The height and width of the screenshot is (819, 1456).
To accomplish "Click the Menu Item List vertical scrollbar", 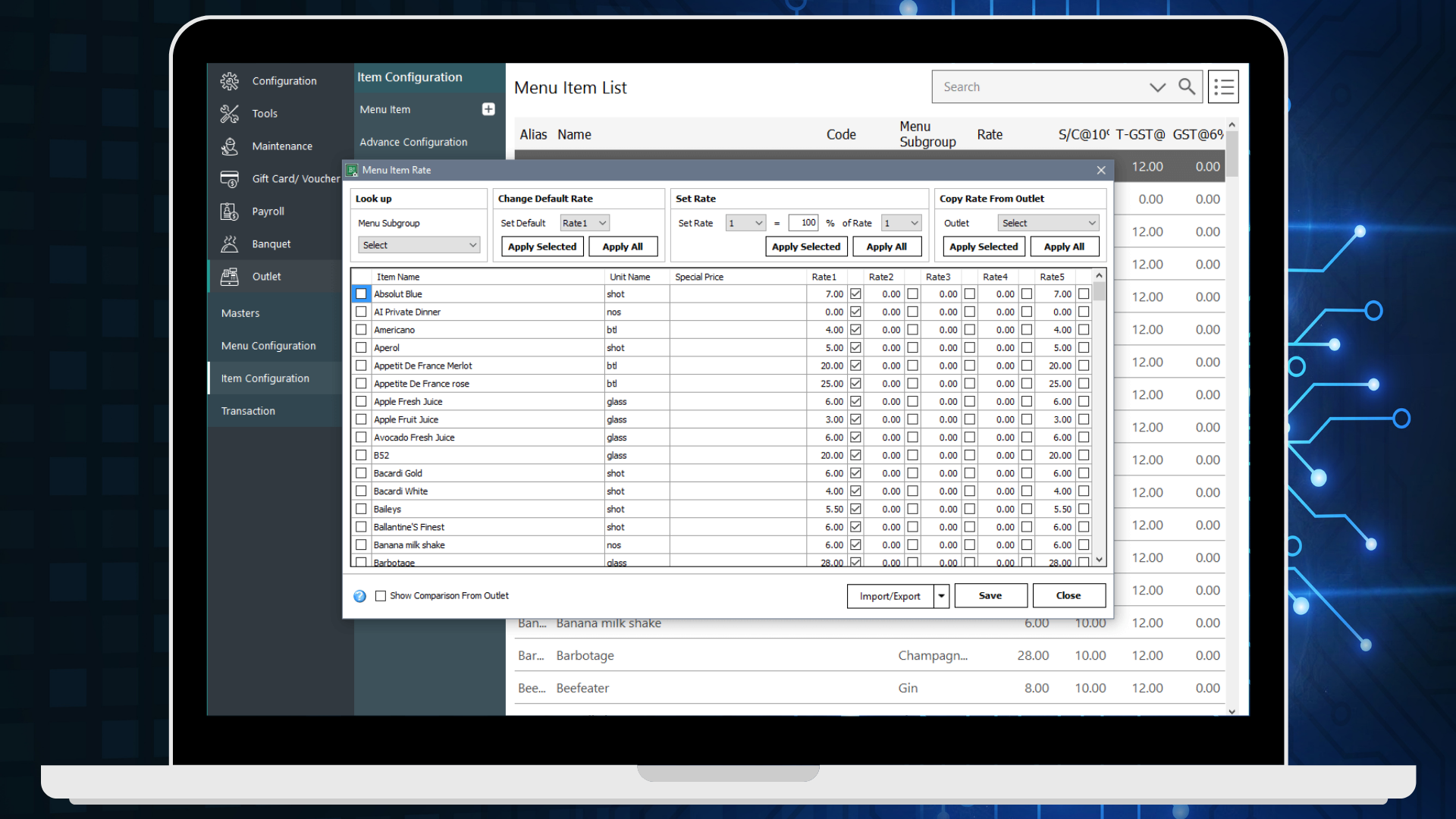I will point(1232,417).
